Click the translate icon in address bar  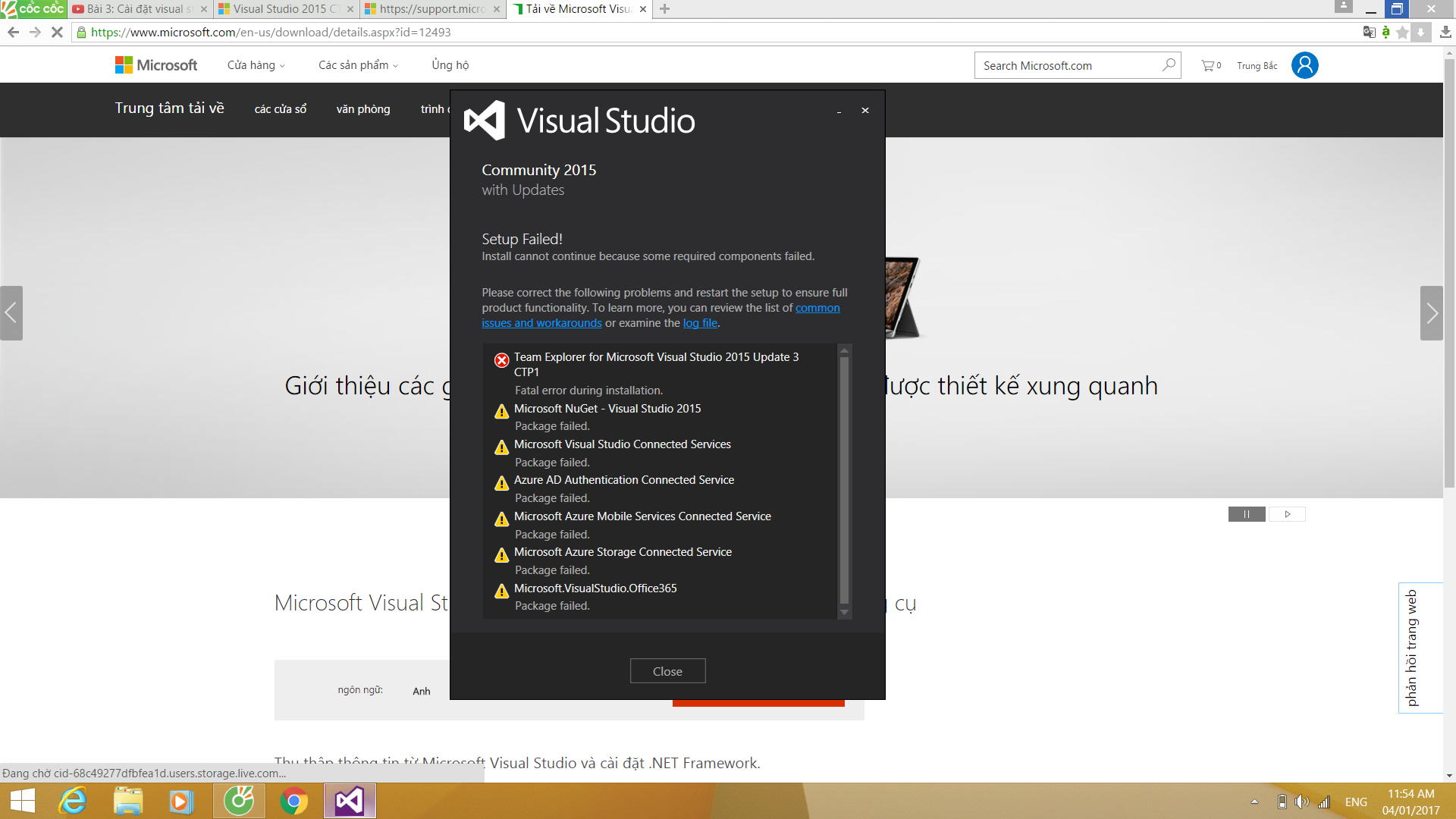click(x=1369, y=32)
